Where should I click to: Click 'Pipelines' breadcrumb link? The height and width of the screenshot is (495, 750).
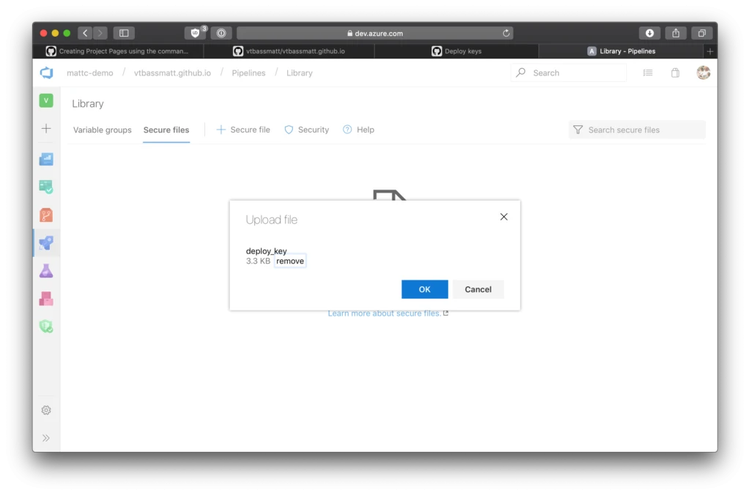pos(248,73)
